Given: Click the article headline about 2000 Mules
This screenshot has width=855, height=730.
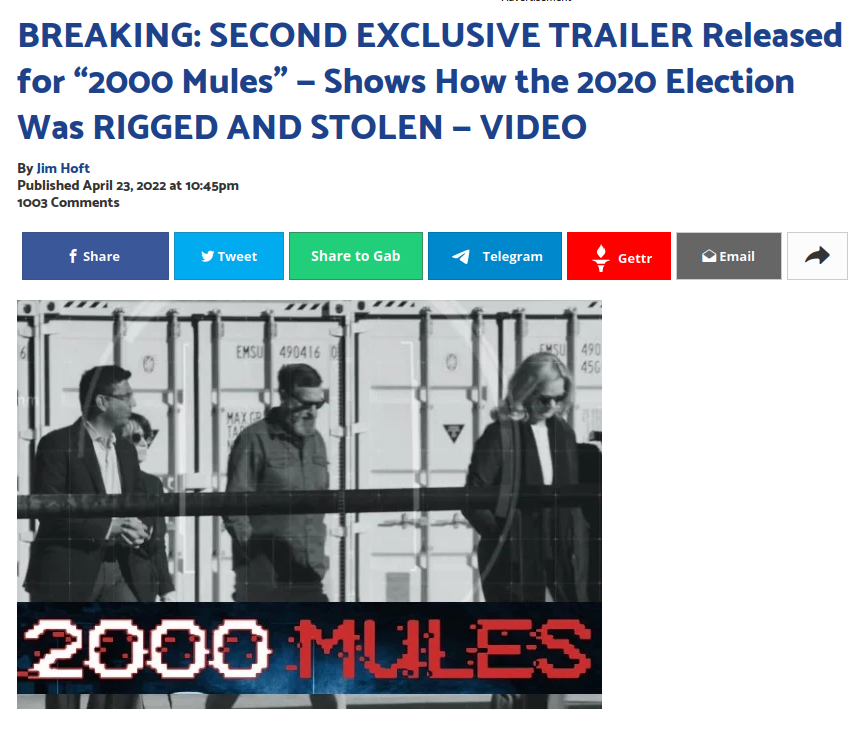Looking at the screenshot, I should pos(430,81).
